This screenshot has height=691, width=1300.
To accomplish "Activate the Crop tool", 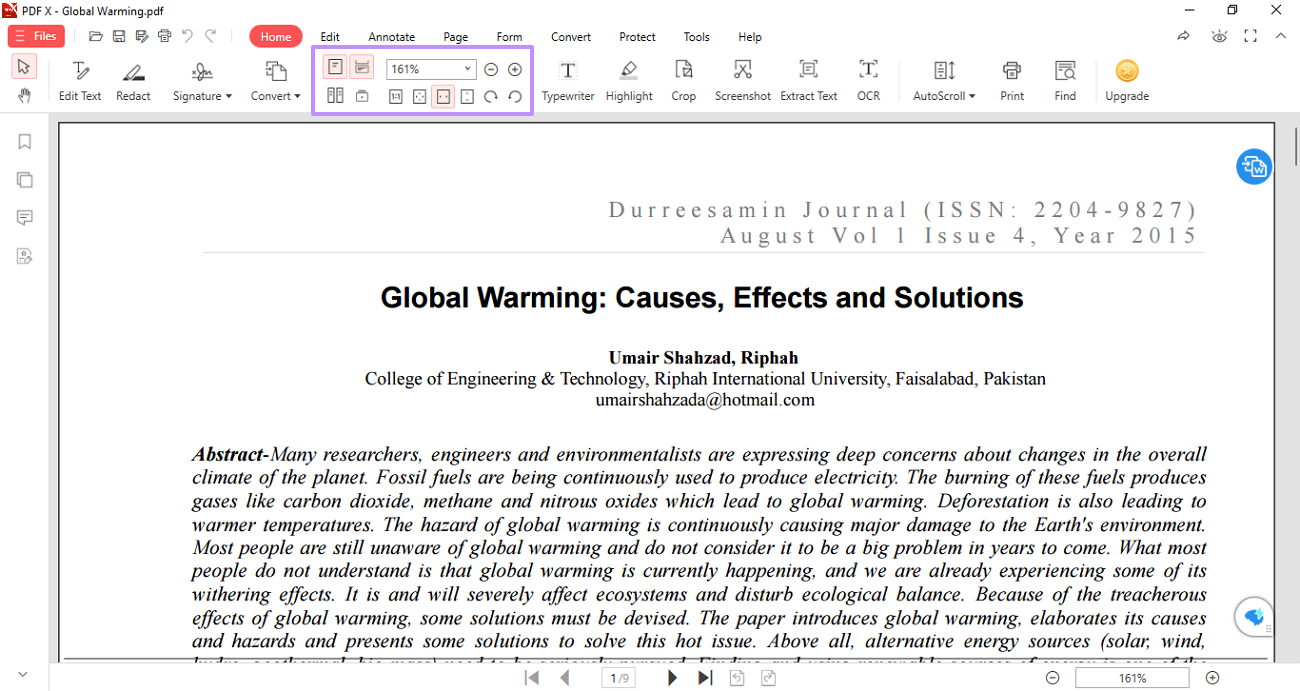I will pyautogui.click(x=683, y=80).
